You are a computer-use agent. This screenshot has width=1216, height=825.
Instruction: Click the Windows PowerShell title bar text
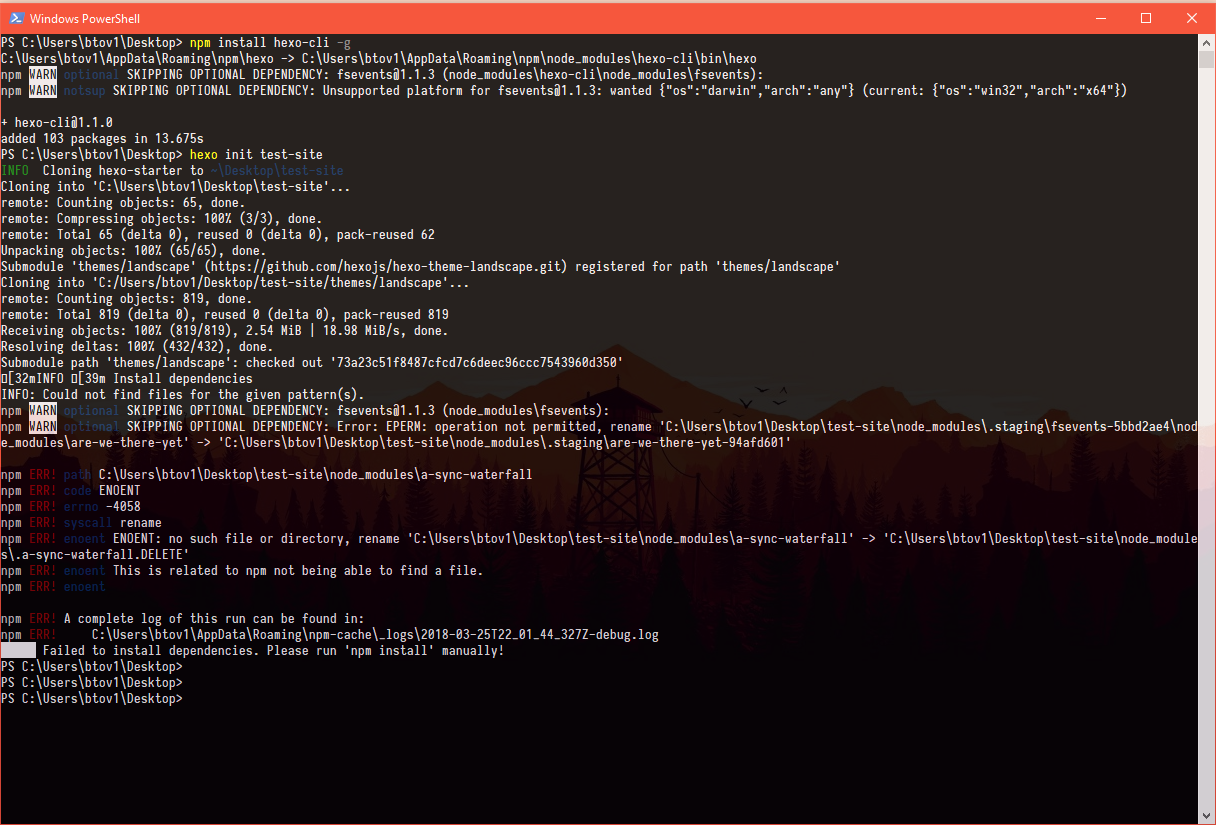pyautogui.click(x=84, y=18)
